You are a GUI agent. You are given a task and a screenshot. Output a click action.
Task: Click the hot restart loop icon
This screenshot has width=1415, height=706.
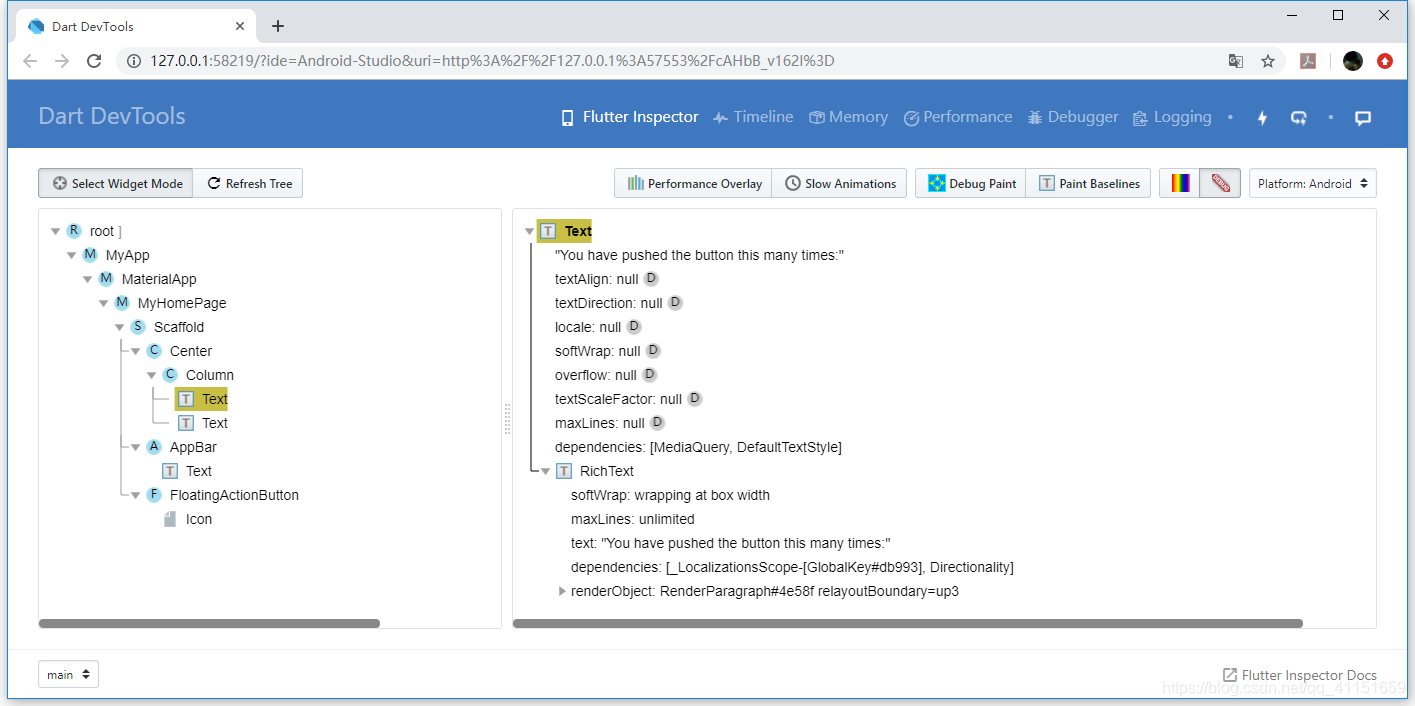coord(1298,117)
